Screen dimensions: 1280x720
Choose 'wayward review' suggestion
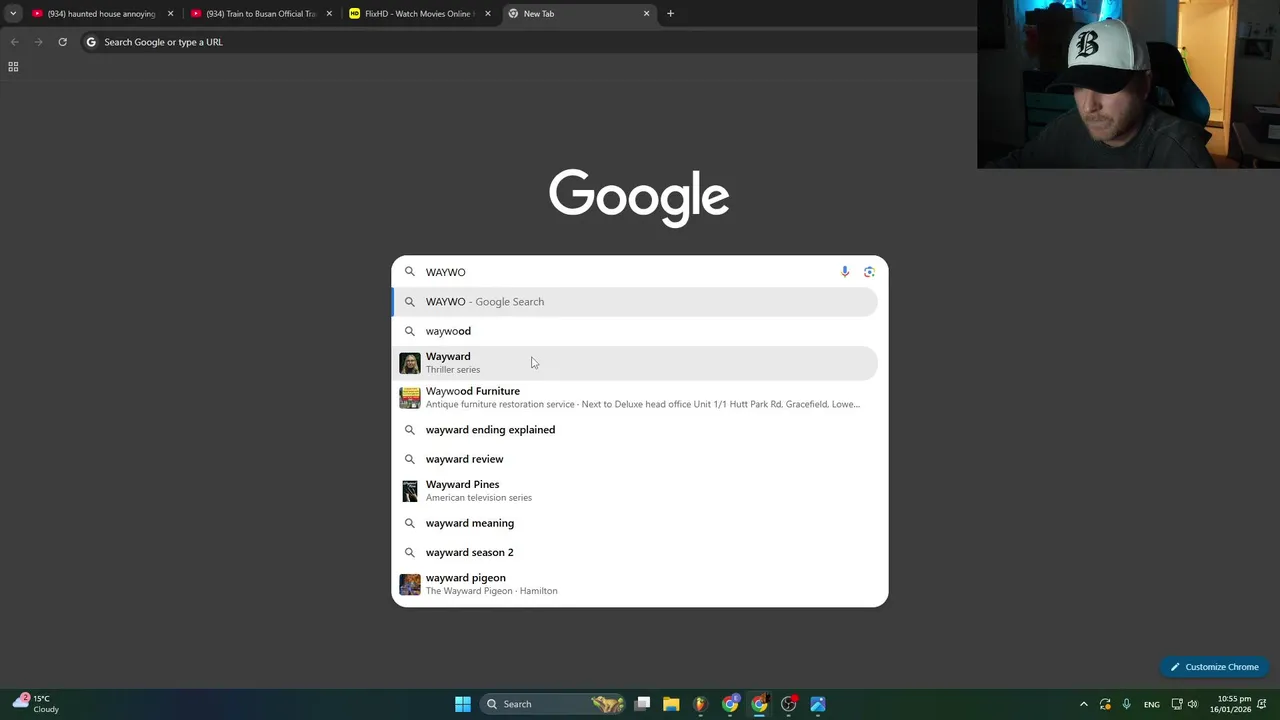coord(635,459)
